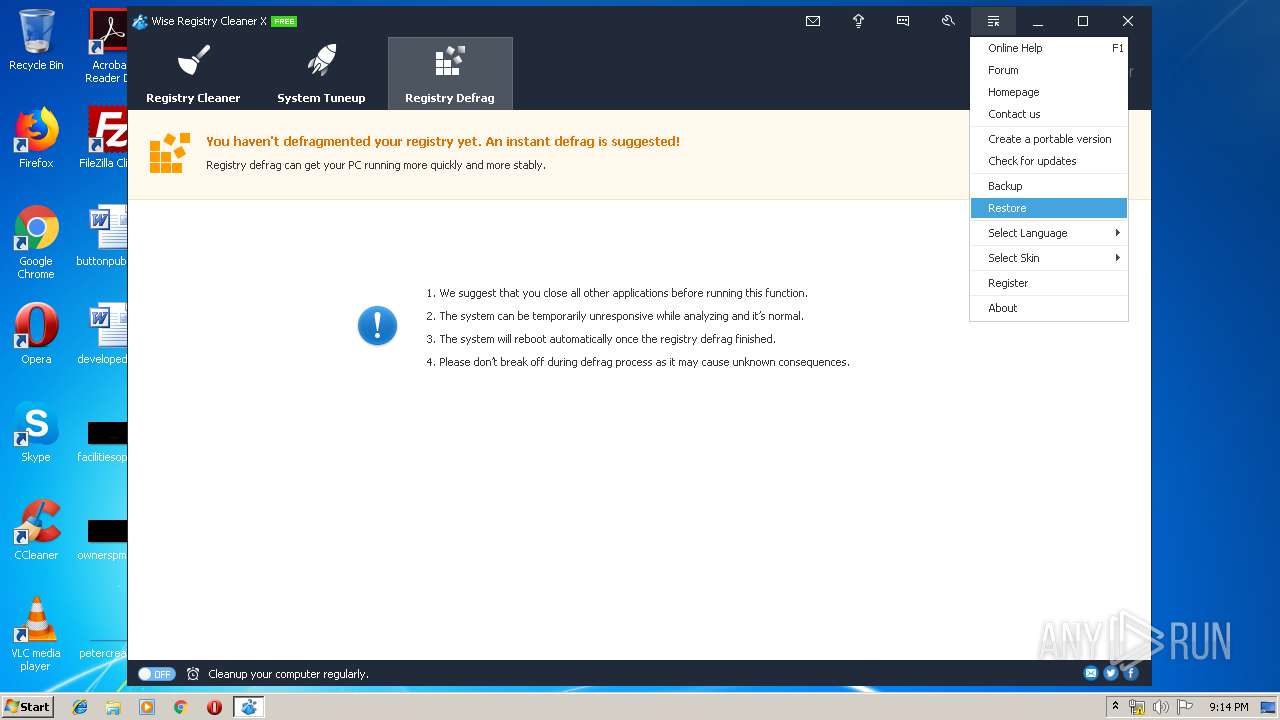Click the Facebook icon in status bar

[1131, 673]
